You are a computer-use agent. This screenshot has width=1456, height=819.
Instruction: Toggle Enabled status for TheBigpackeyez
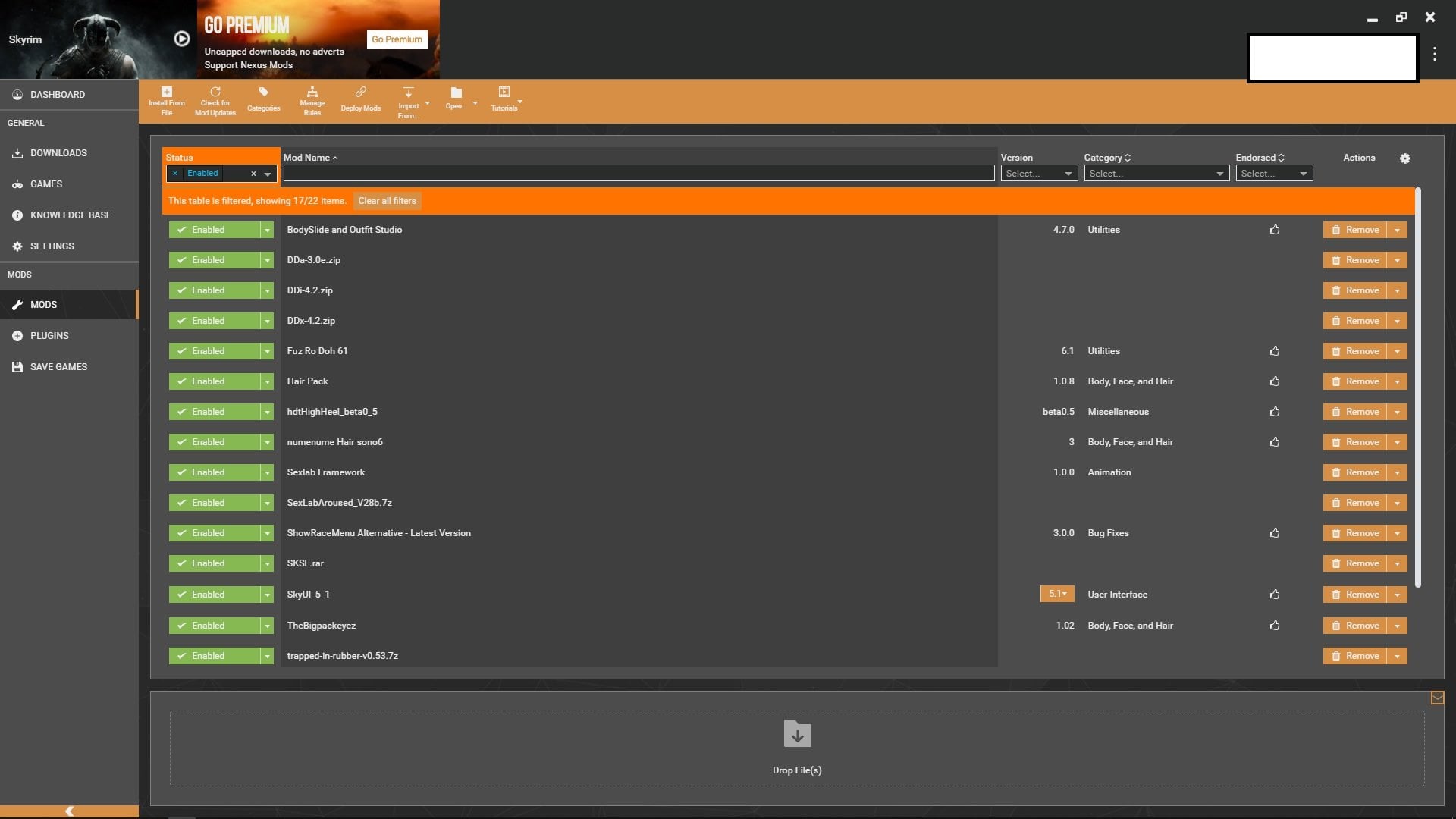click(215, 626)
